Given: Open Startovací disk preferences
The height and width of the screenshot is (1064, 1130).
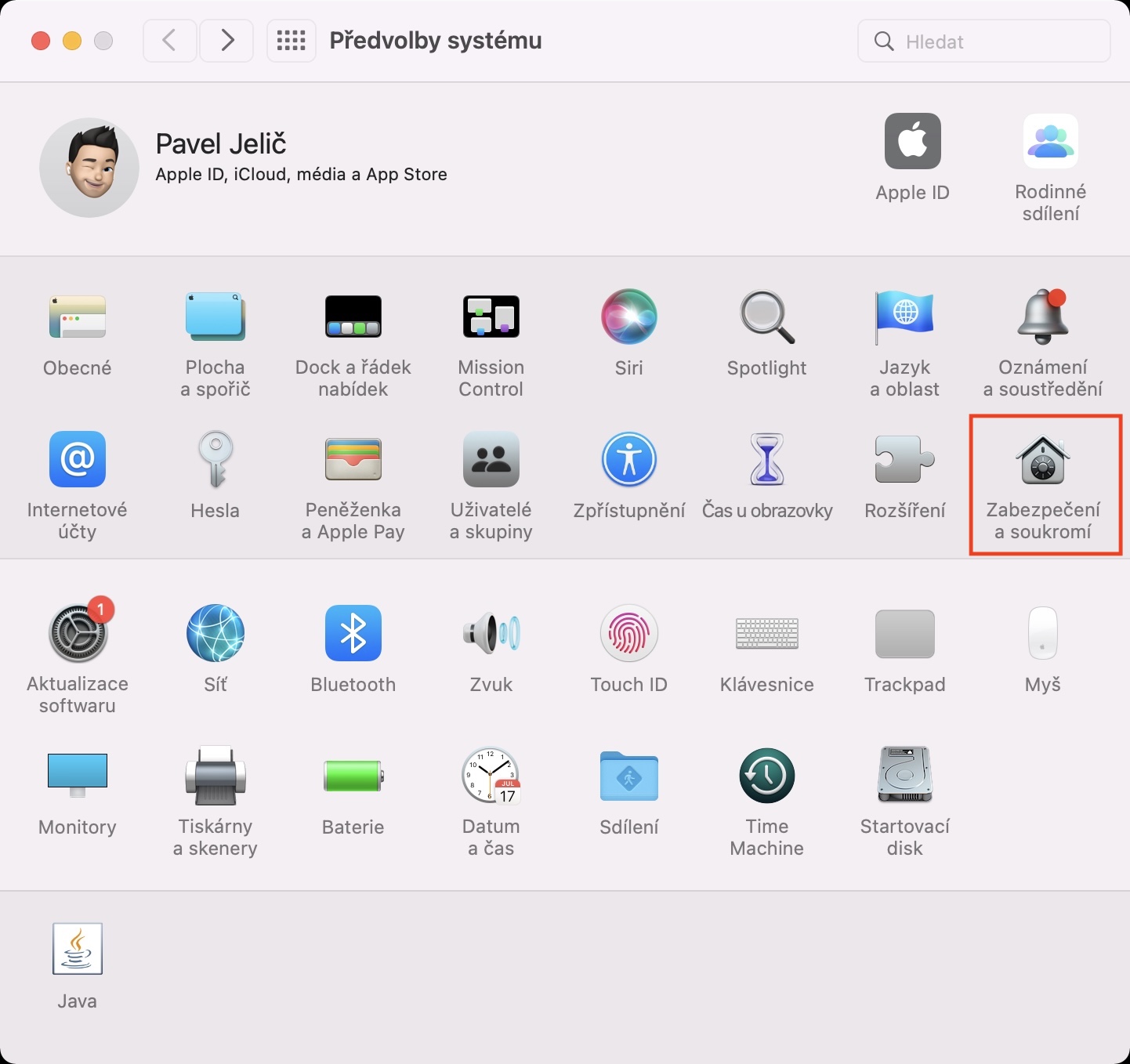Looking at the screenshot, I should [x=905, y=775].
